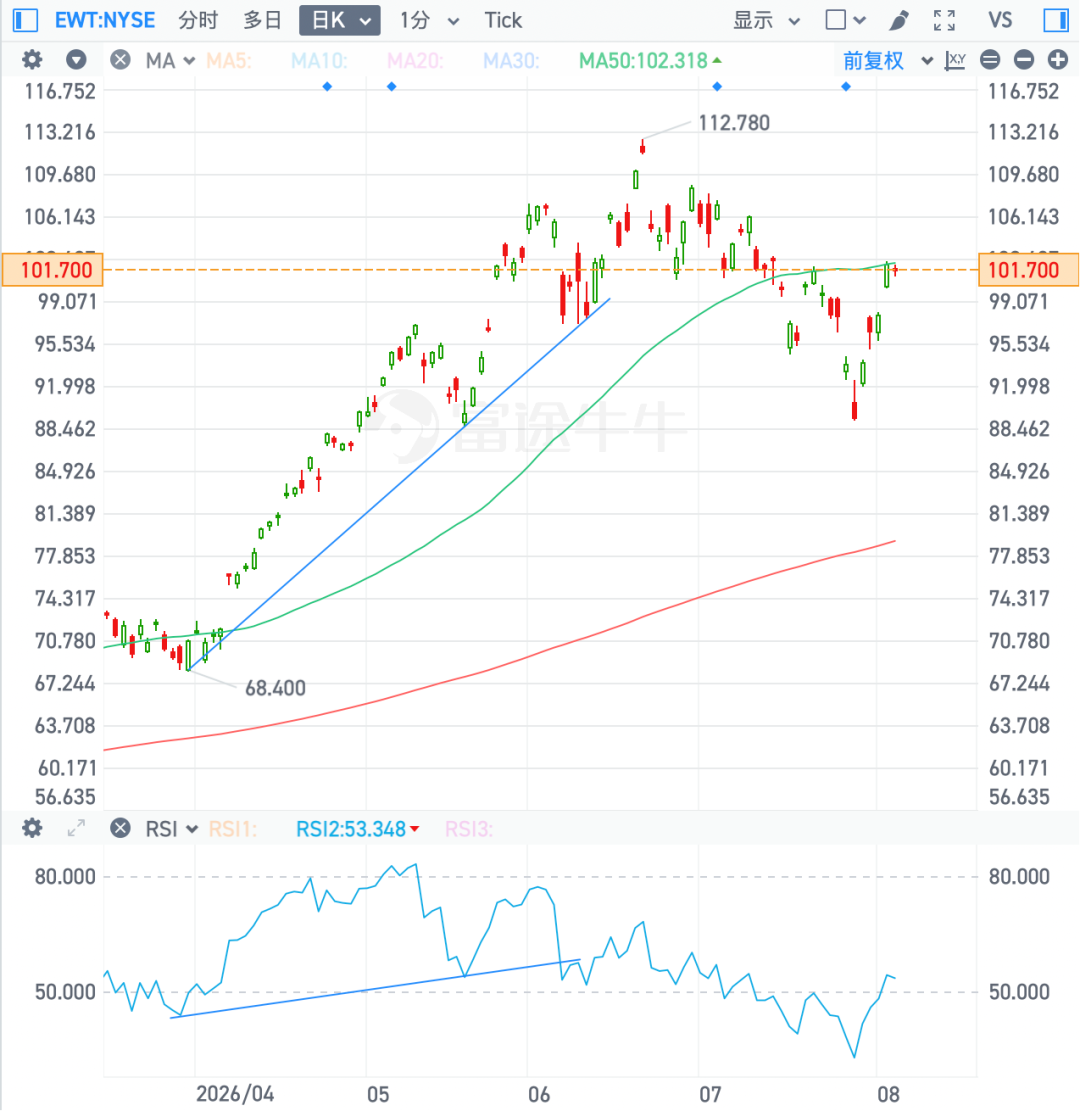Open the drawing pen tool
1080x1111 pixels.
click(899, 20)
